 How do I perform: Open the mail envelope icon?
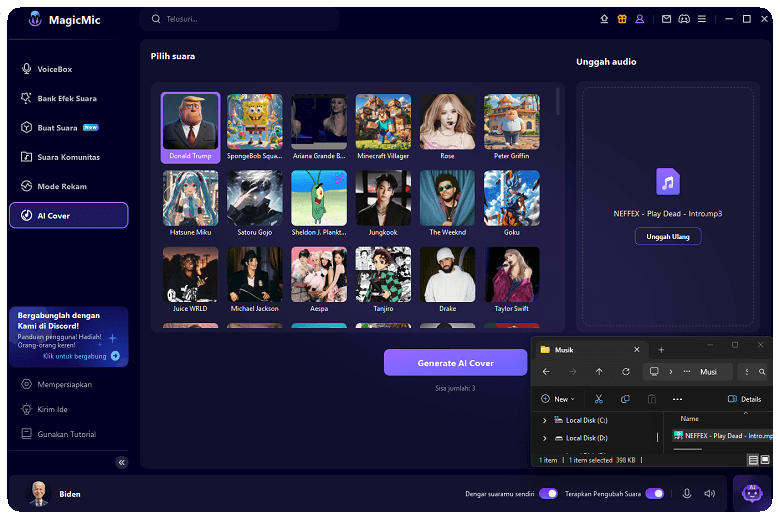click(x=666, y=19)
